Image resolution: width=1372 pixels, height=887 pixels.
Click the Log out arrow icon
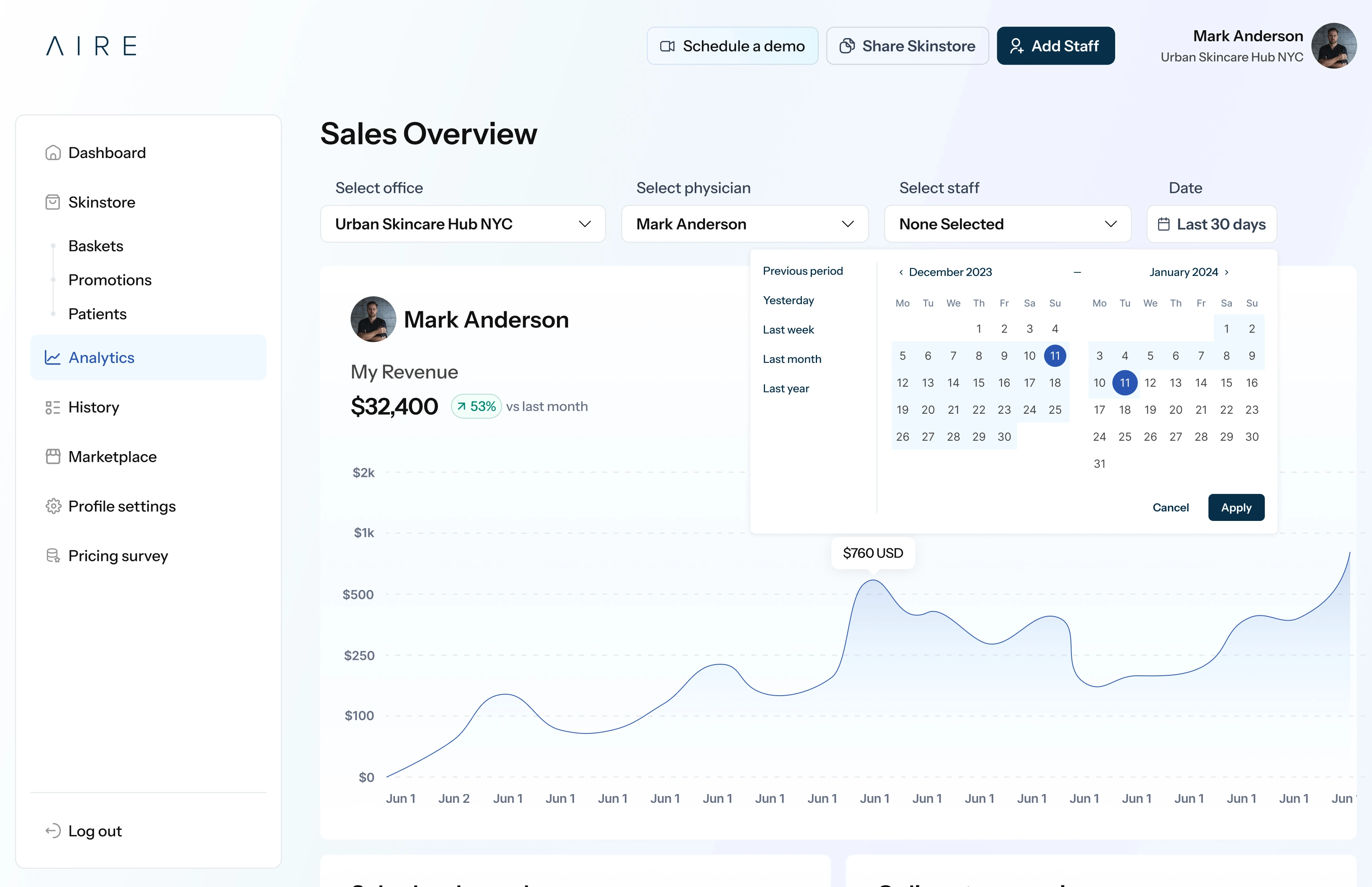53,831
